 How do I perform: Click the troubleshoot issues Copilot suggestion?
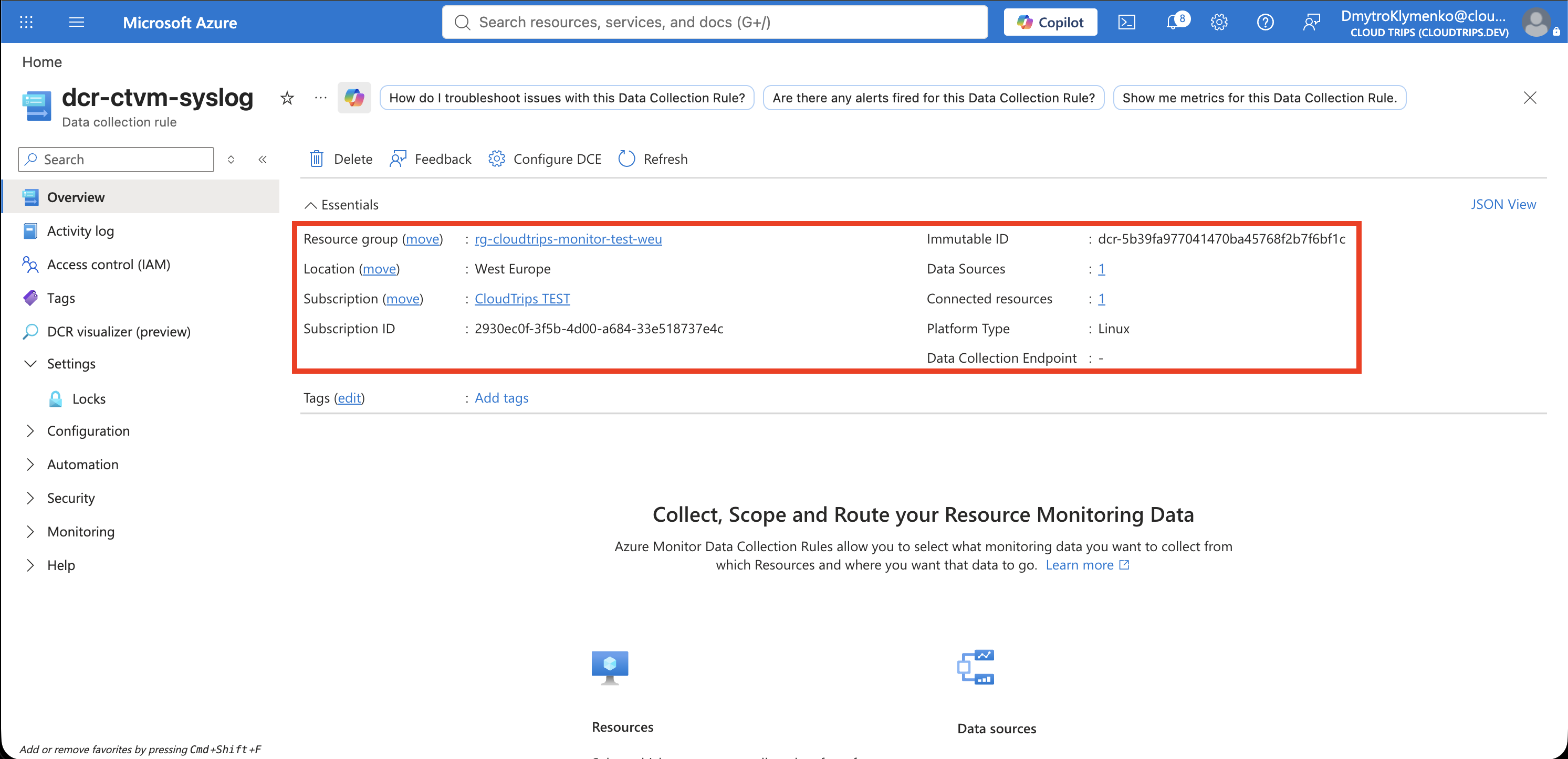567,98
